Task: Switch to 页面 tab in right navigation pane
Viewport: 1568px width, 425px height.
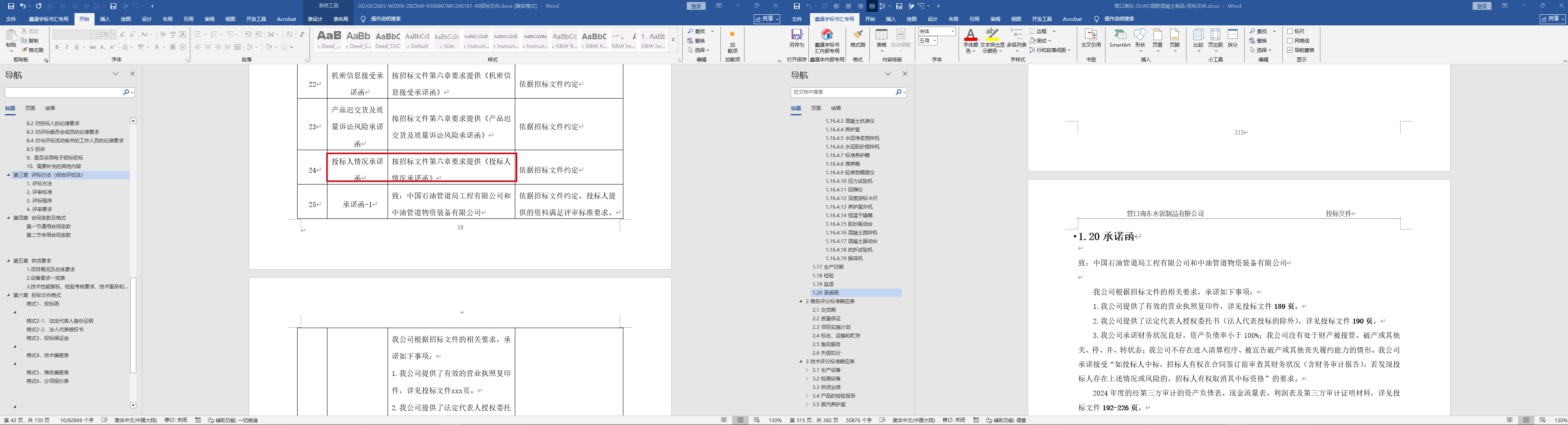Action: [816, 108]
